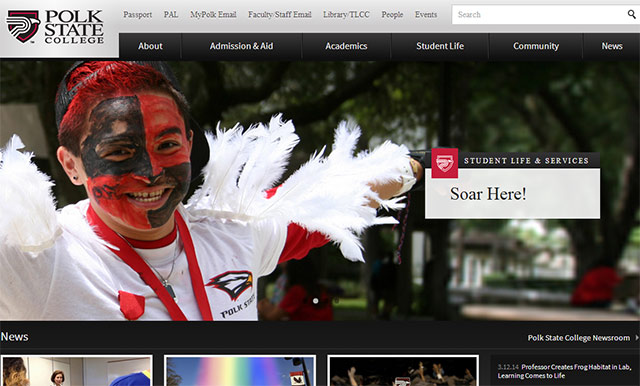Click the red eagle badge on banner
Image resolution: width=640 pixels, height=386 pixels.
tap(444, 163)
